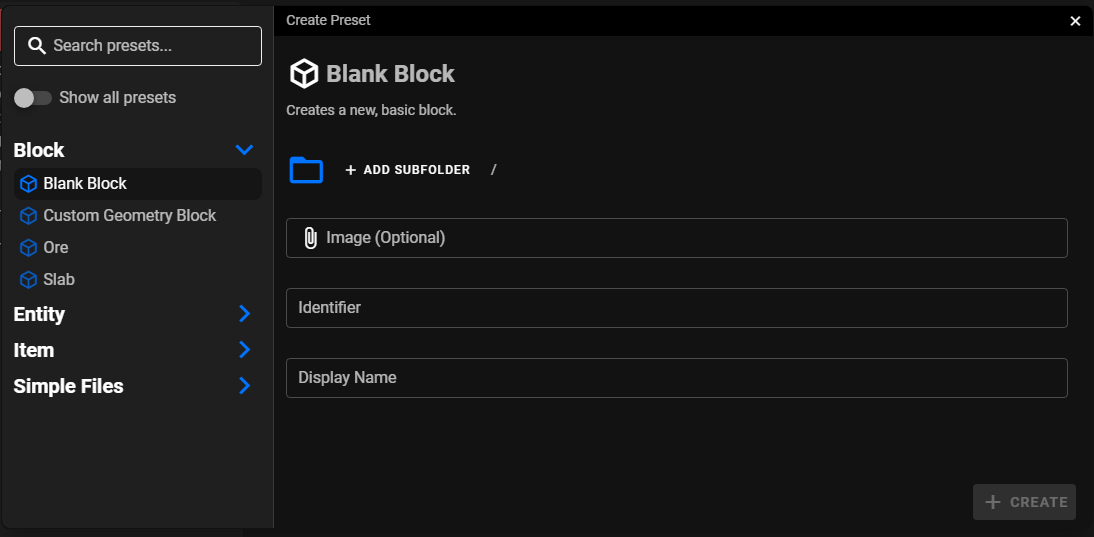The width and height of the screenshot is (1094, 537).
Task: Click the paperclip attachment icon
Action: 310,238
